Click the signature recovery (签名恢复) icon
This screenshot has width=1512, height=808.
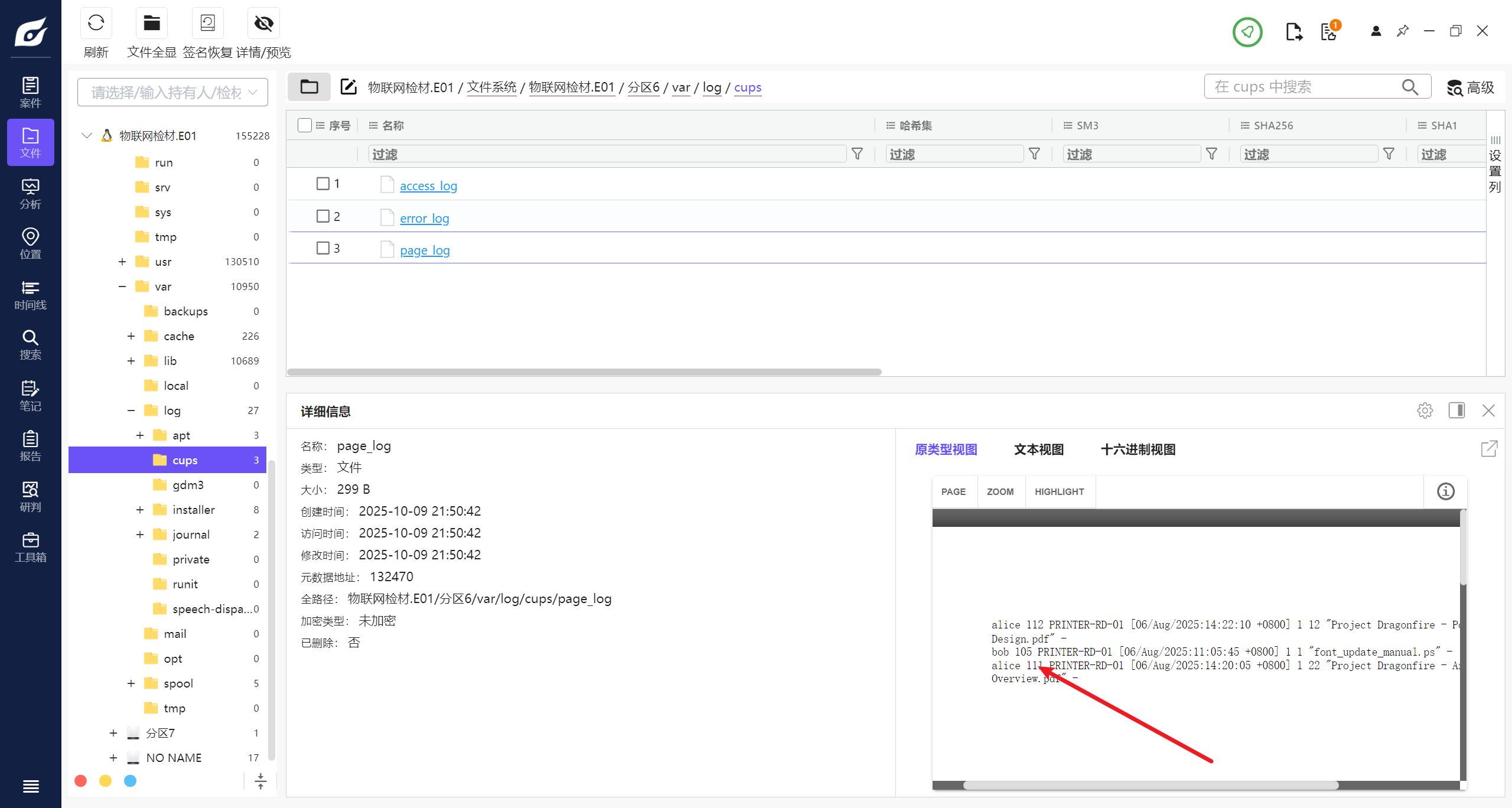pos(207,24)
